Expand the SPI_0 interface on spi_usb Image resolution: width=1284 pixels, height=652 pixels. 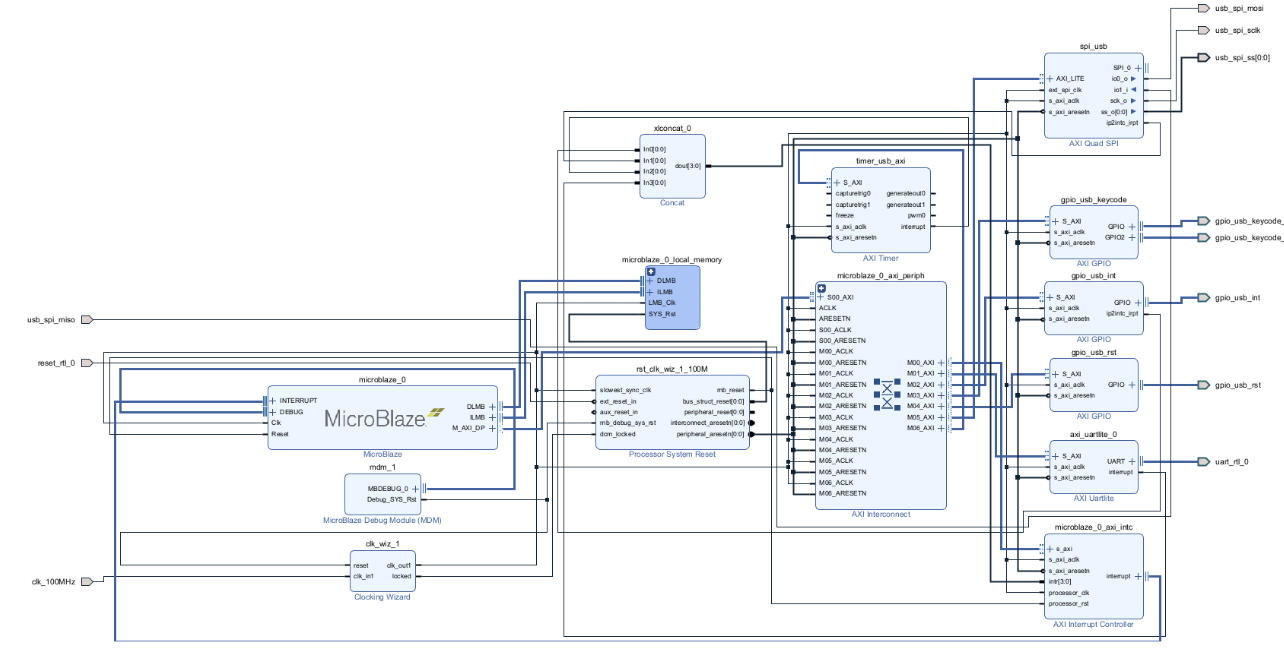(x=1138, y=68)
